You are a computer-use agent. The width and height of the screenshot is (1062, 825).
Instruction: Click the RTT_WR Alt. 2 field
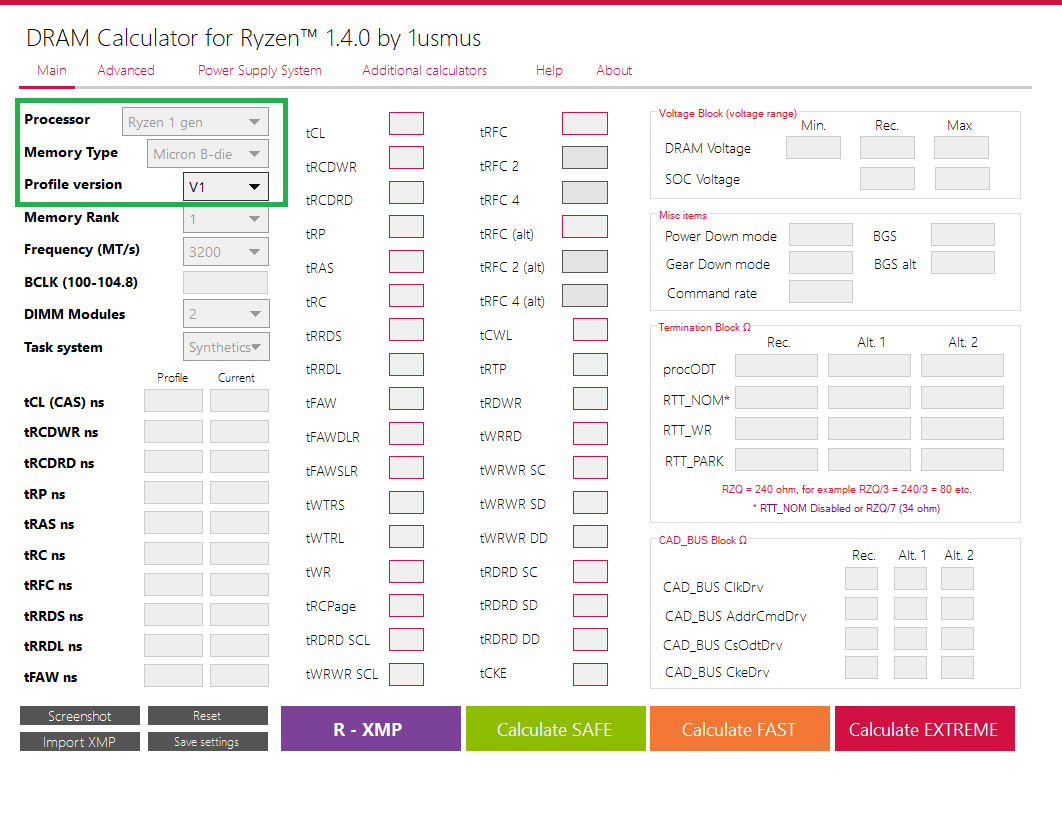tap(962, 429)
